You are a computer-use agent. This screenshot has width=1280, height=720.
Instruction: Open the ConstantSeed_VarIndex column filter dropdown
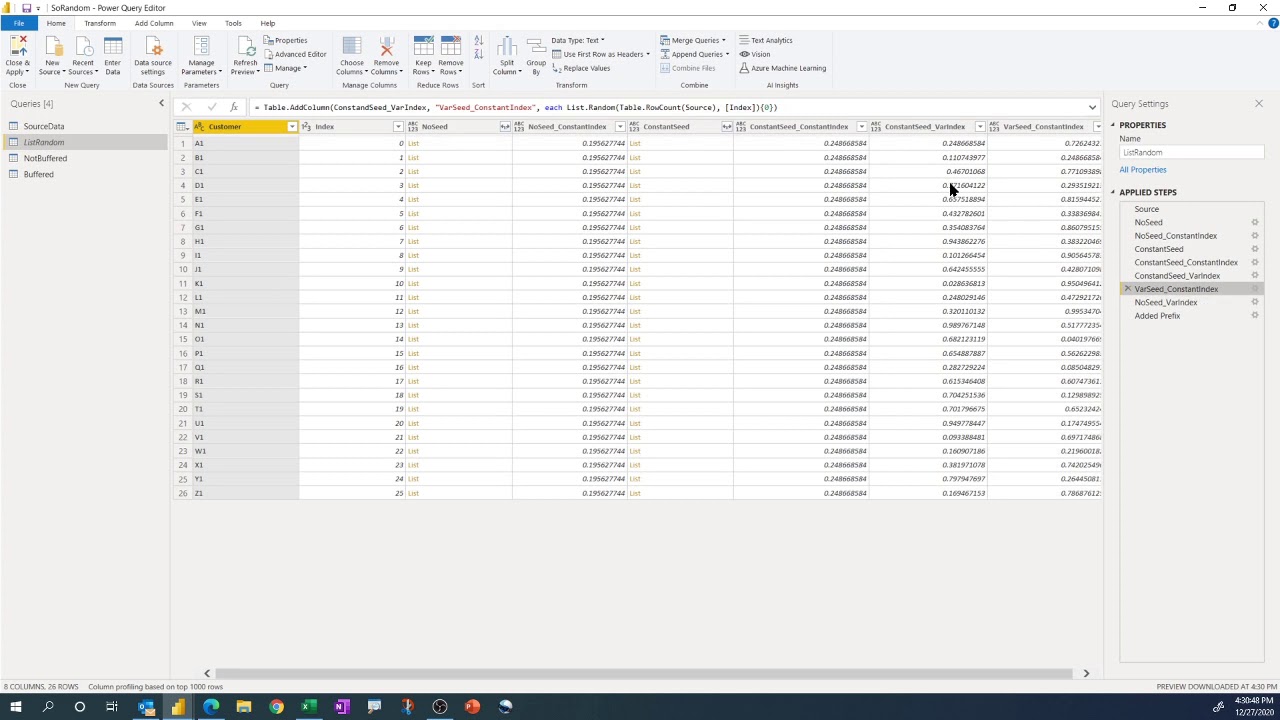980,127
